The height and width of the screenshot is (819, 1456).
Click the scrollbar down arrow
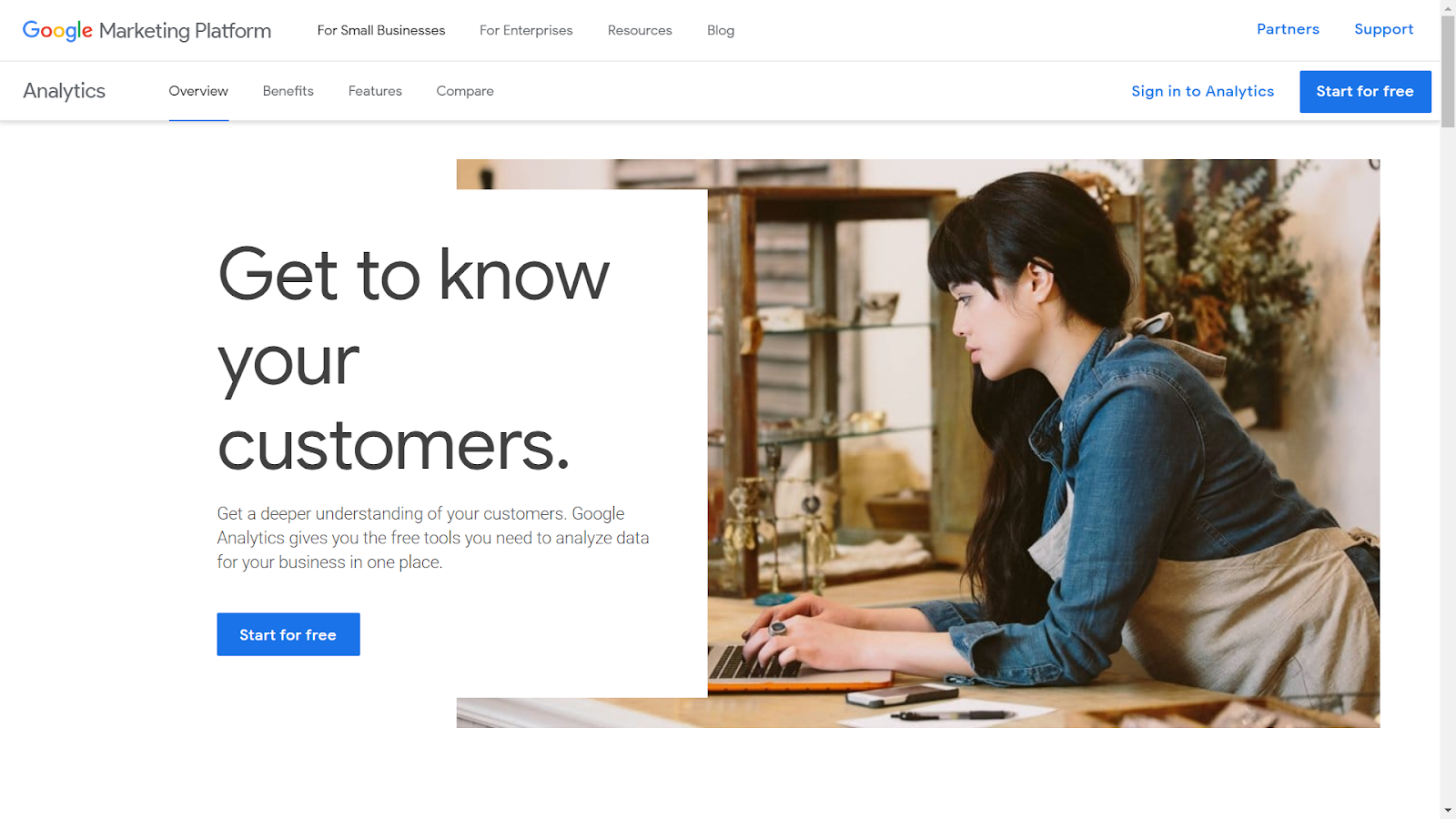click(x=1448, y=811)
